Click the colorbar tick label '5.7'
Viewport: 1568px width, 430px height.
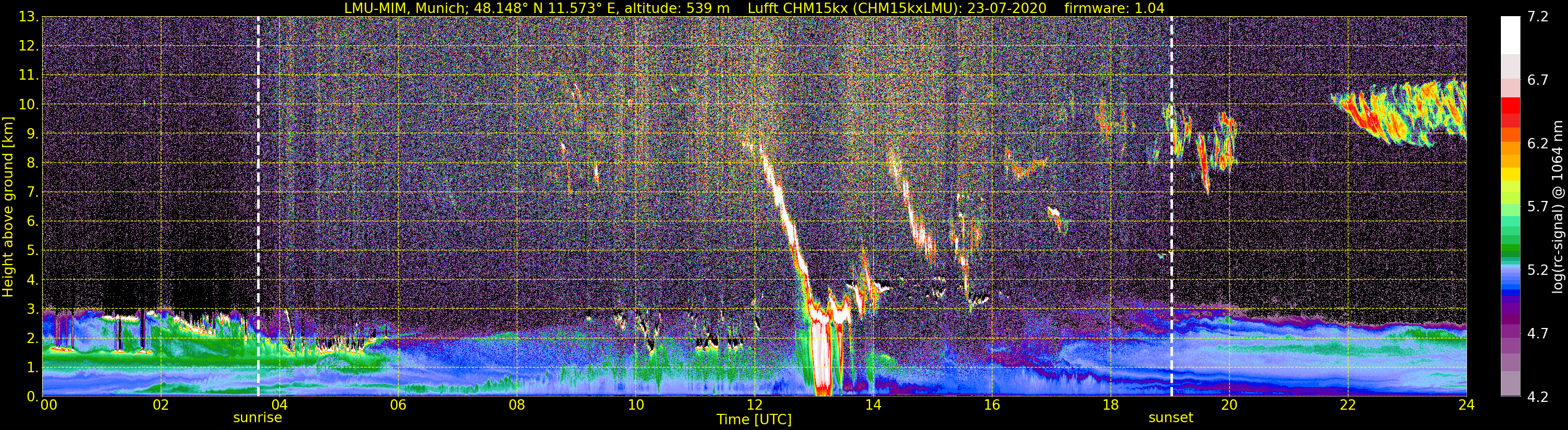1538,207
